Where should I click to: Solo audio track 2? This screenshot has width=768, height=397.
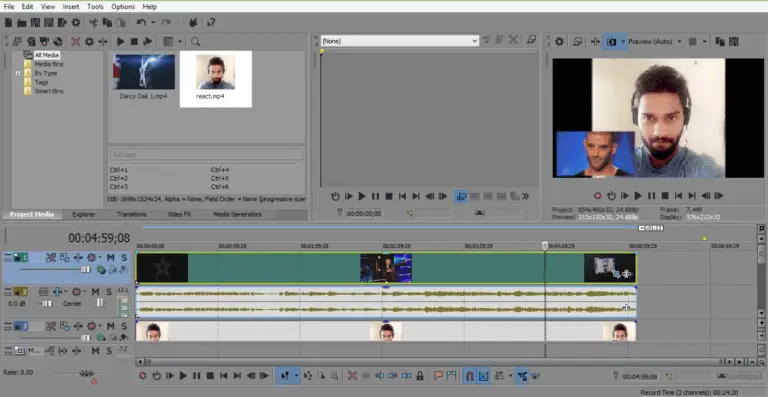[109, 292]
